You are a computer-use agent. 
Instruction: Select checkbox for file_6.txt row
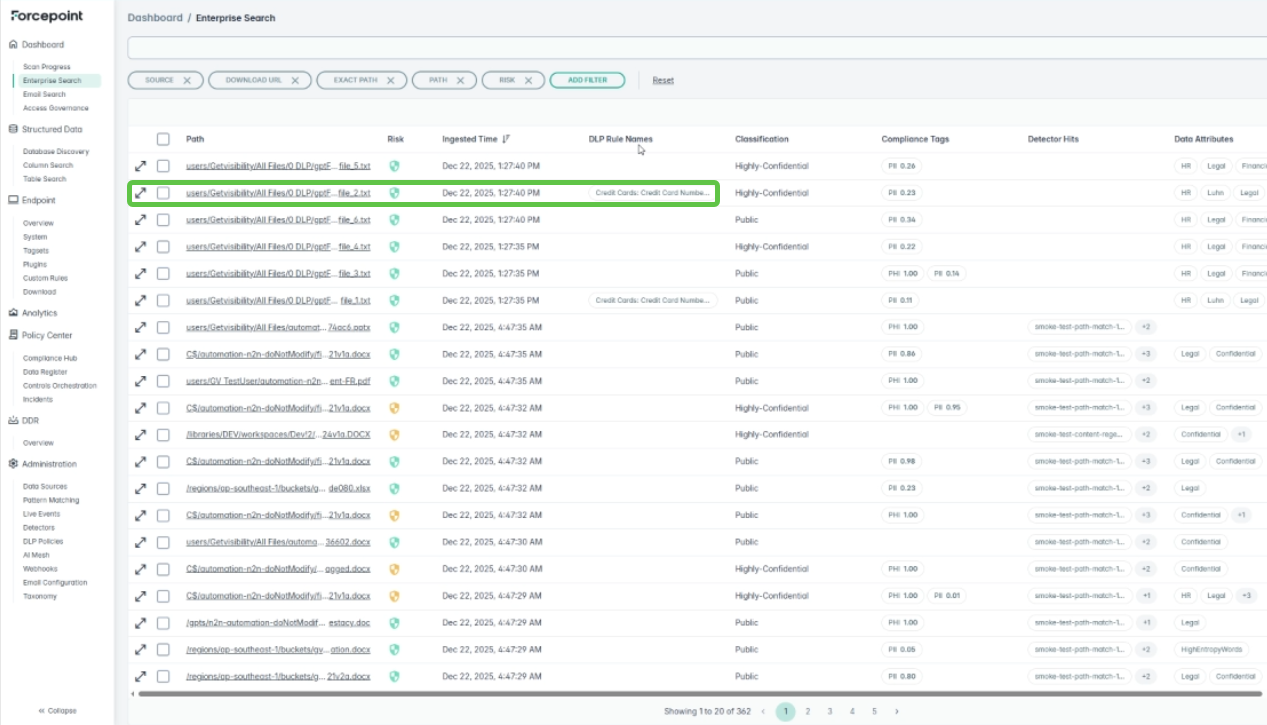[163, 220]
